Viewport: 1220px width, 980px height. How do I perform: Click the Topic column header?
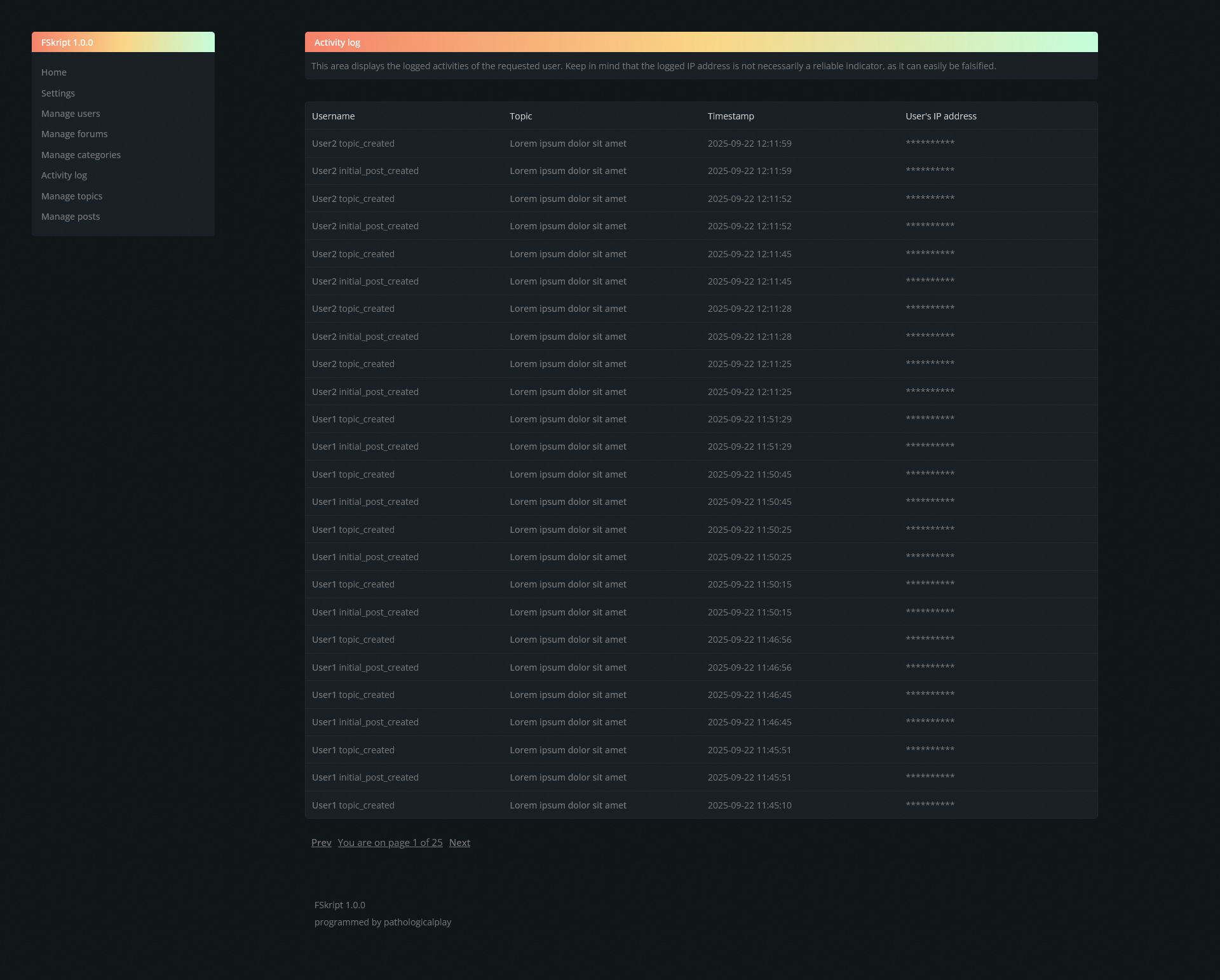(x=520, y=116)
